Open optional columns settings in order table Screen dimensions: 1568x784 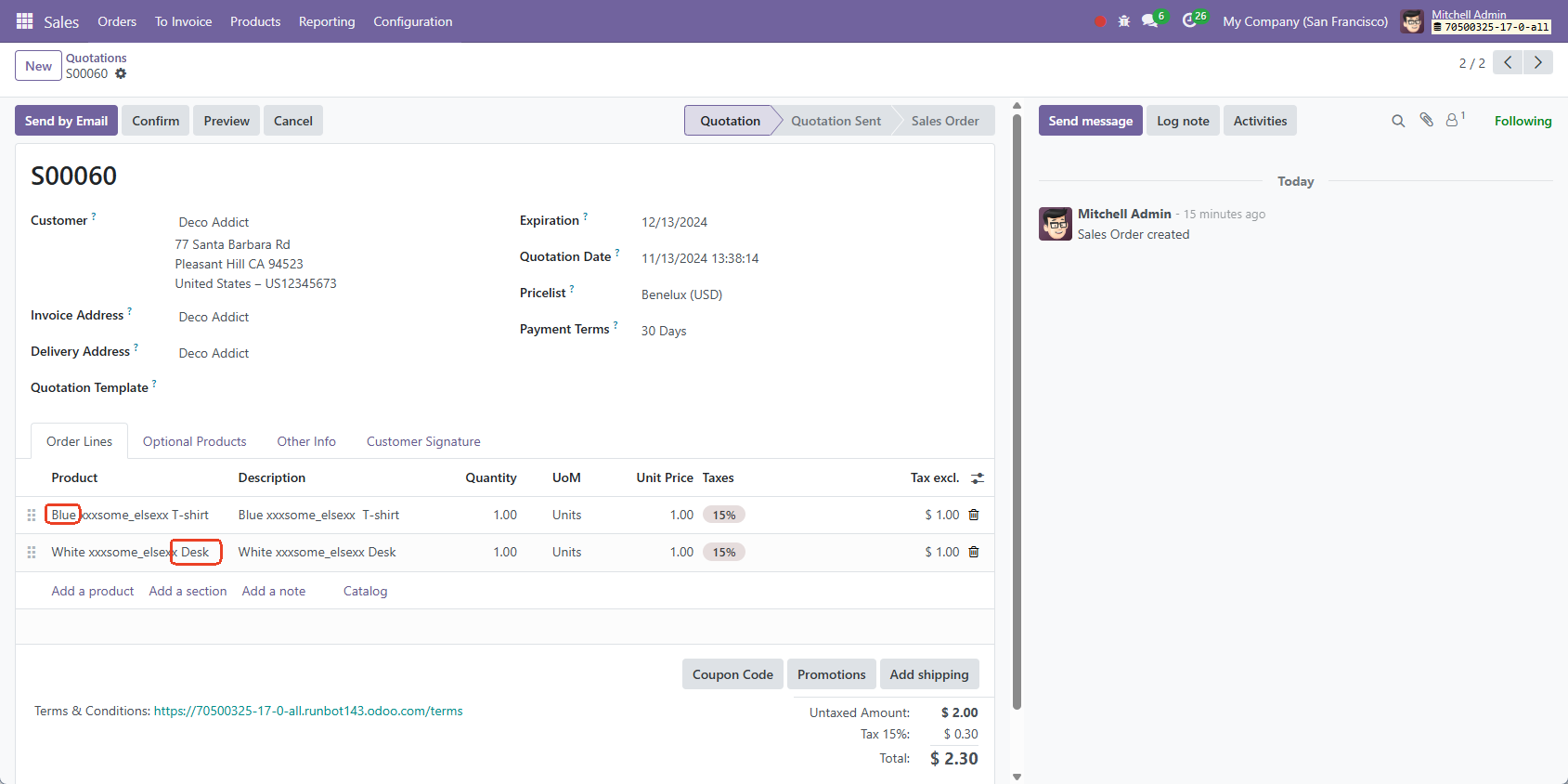(978, 478)
